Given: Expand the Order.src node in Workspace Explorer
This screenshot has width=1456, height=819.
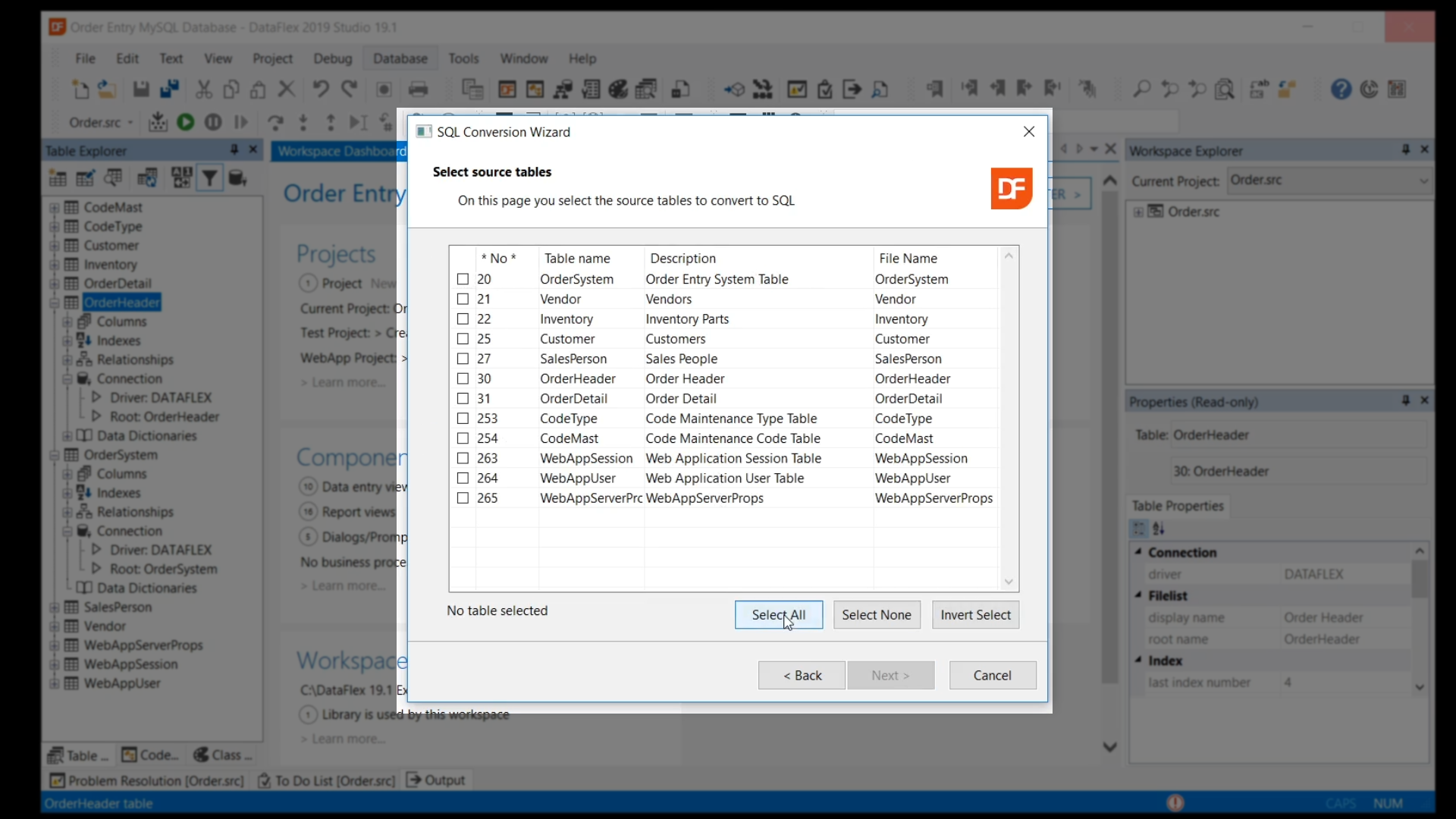Looking at the screenshot, I should pyautogui.click(x=1137, y=212).
